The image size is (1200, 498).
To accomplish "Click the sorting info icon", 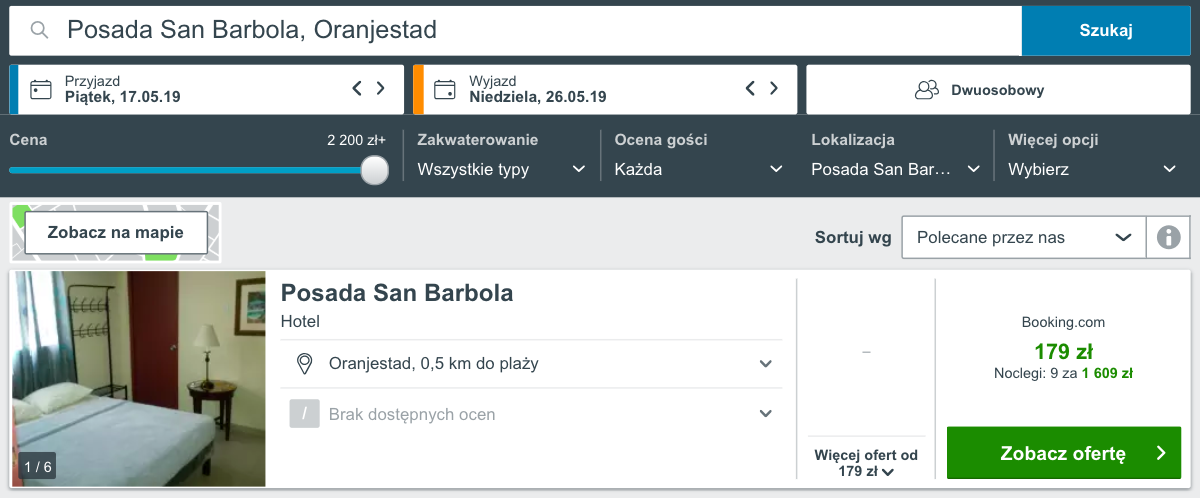I will pos(1168,237).
